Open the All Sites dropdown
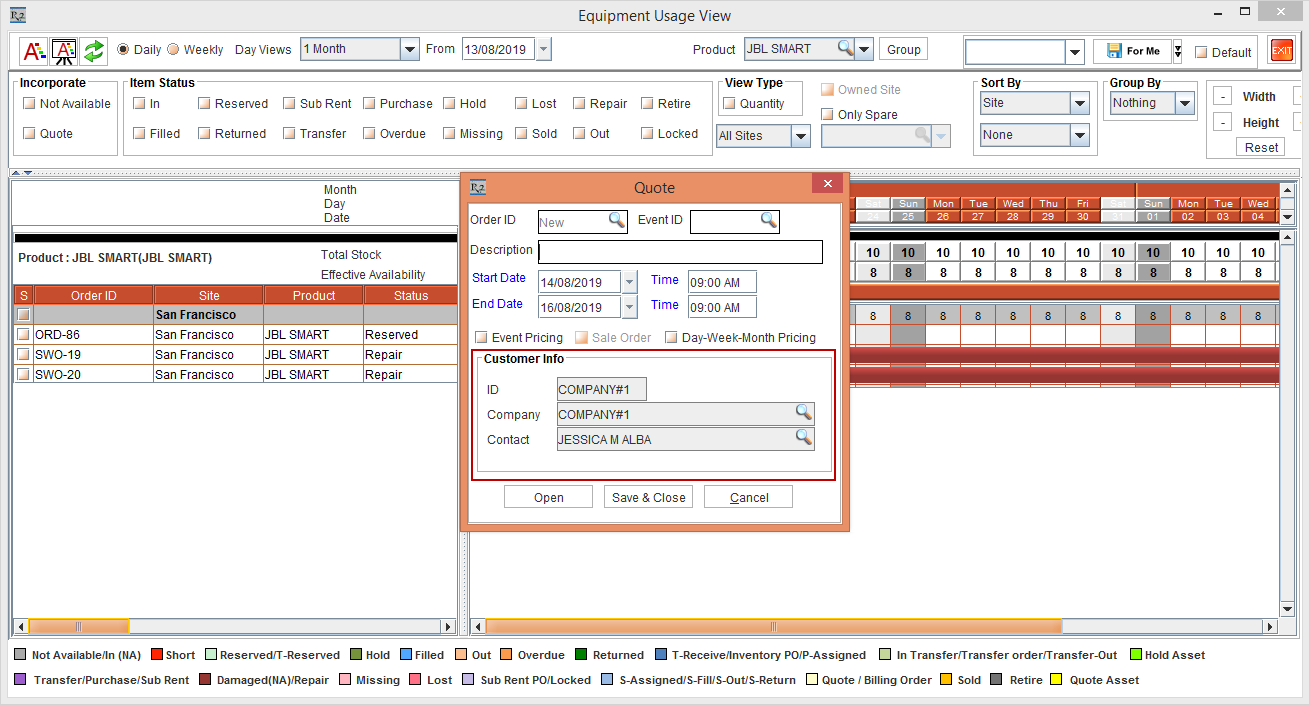The width and height of the screenshot is (1310, 705). 800,136
